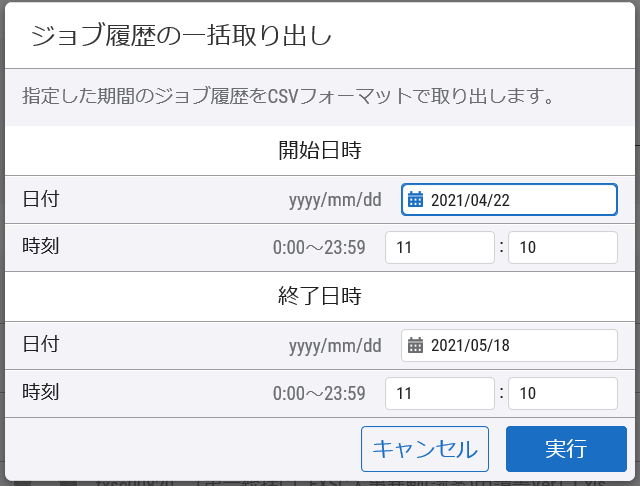
Task: Click the yyyy/mm/dd hint in start date row
Action: (335, 200)
